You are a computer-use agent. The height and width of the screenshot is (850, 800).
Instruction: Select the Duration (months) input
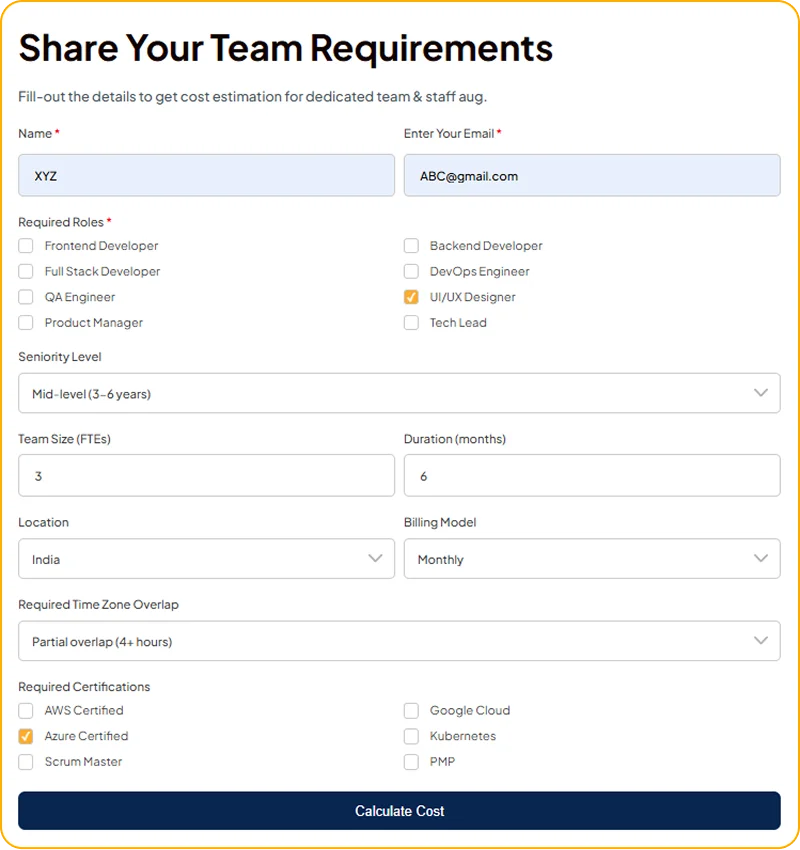(x=591, y=476)
